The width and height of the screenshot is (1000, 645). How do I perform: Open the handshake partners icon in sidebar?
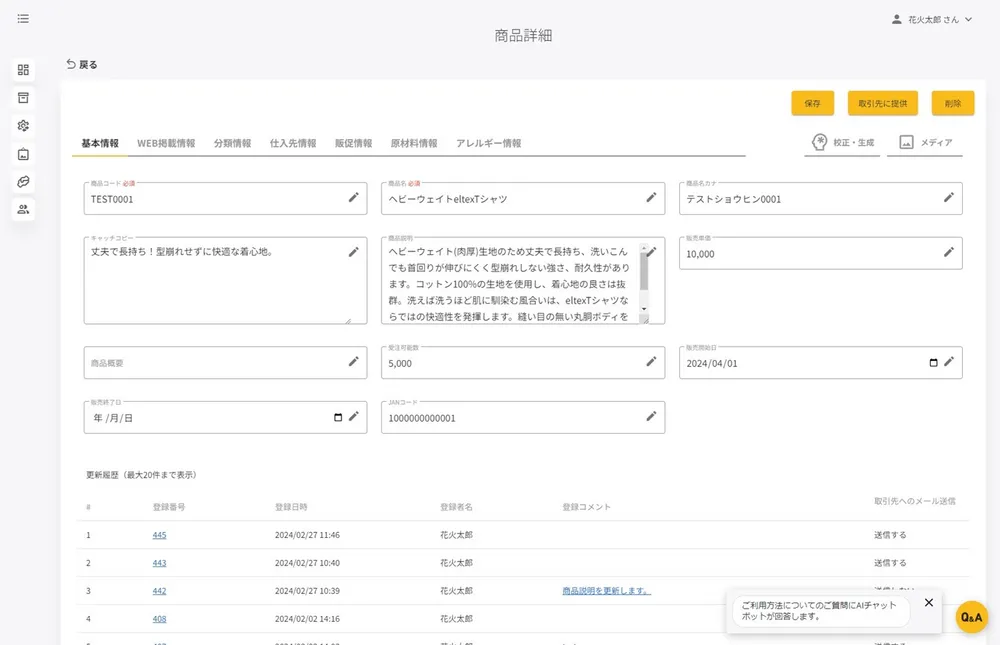[x=23, y=182]
